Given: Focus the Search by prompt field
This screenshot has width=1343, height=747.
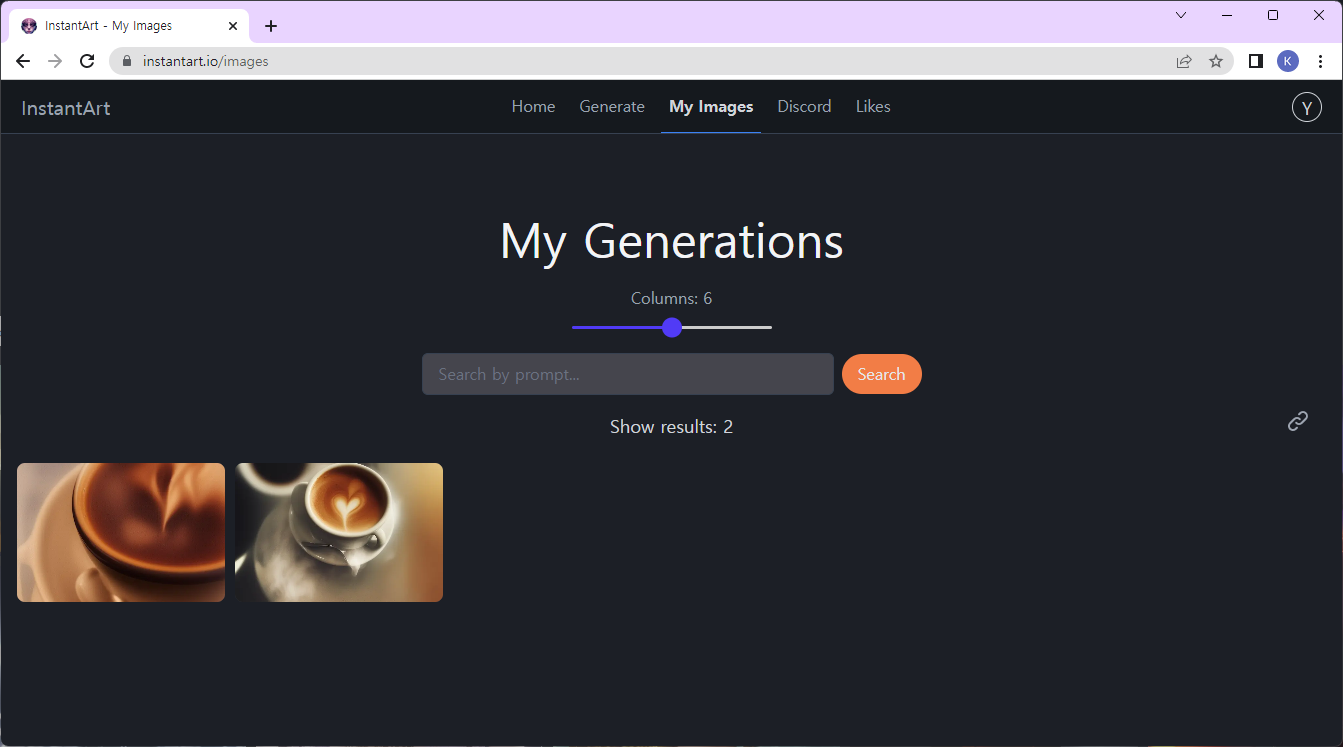Looking at the screenshot, I should pyautogui.click(x=628, y=374).
